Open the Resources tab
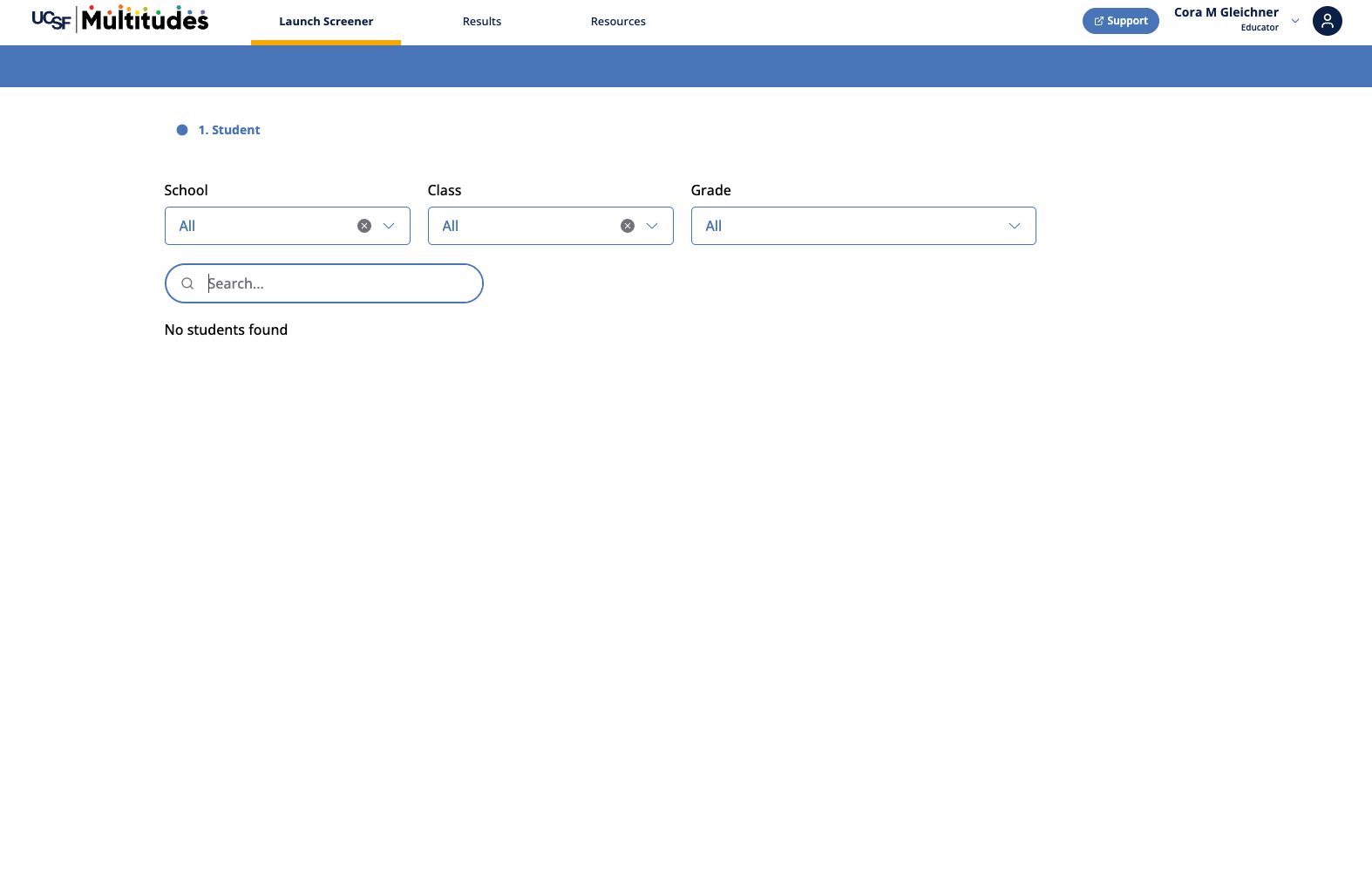Image resolution: width=1372 pixels, height=871 pixels. tap(618, 22)
